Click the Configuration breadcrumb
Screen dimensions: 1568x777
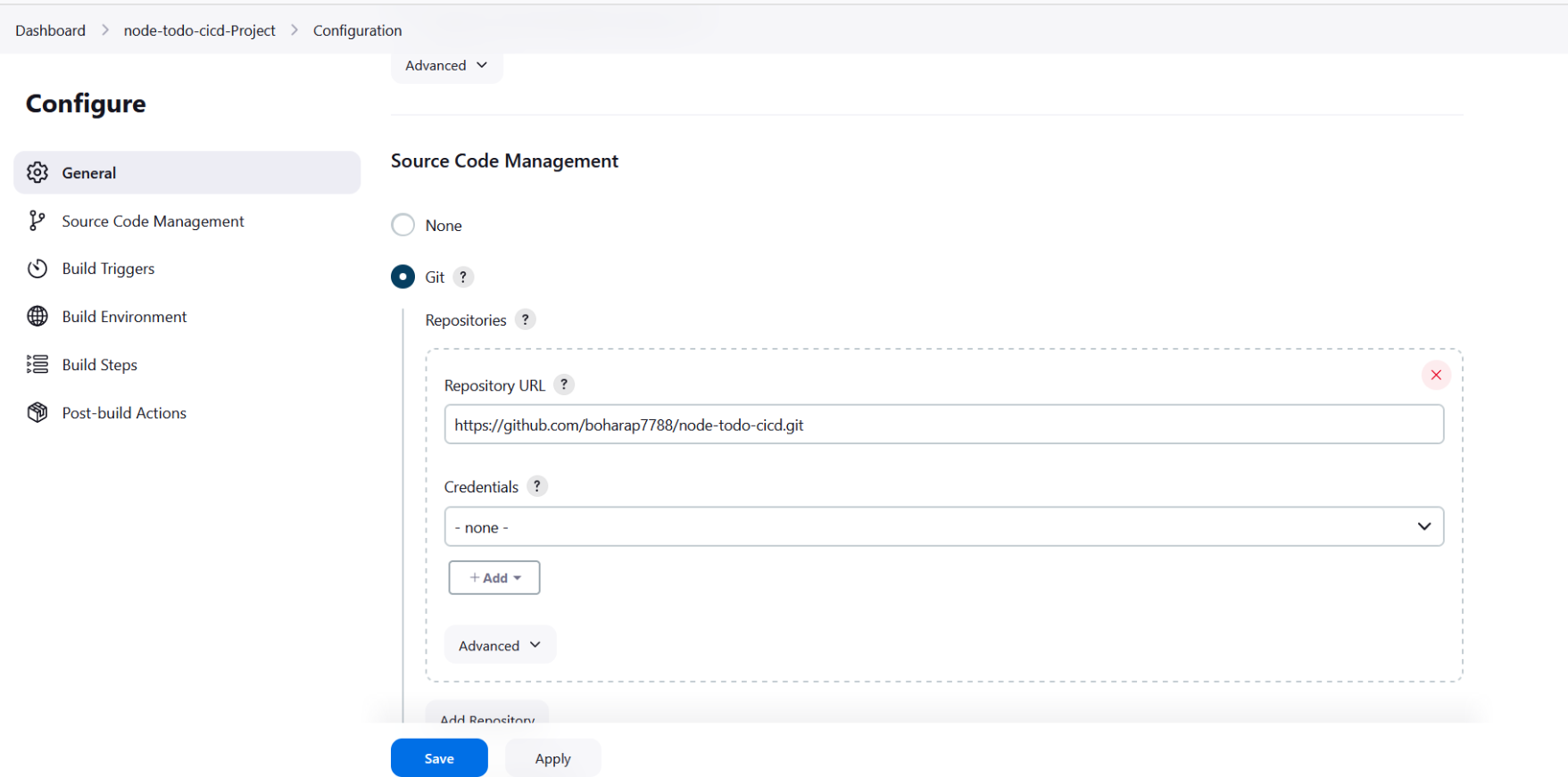tap(358, 30)
